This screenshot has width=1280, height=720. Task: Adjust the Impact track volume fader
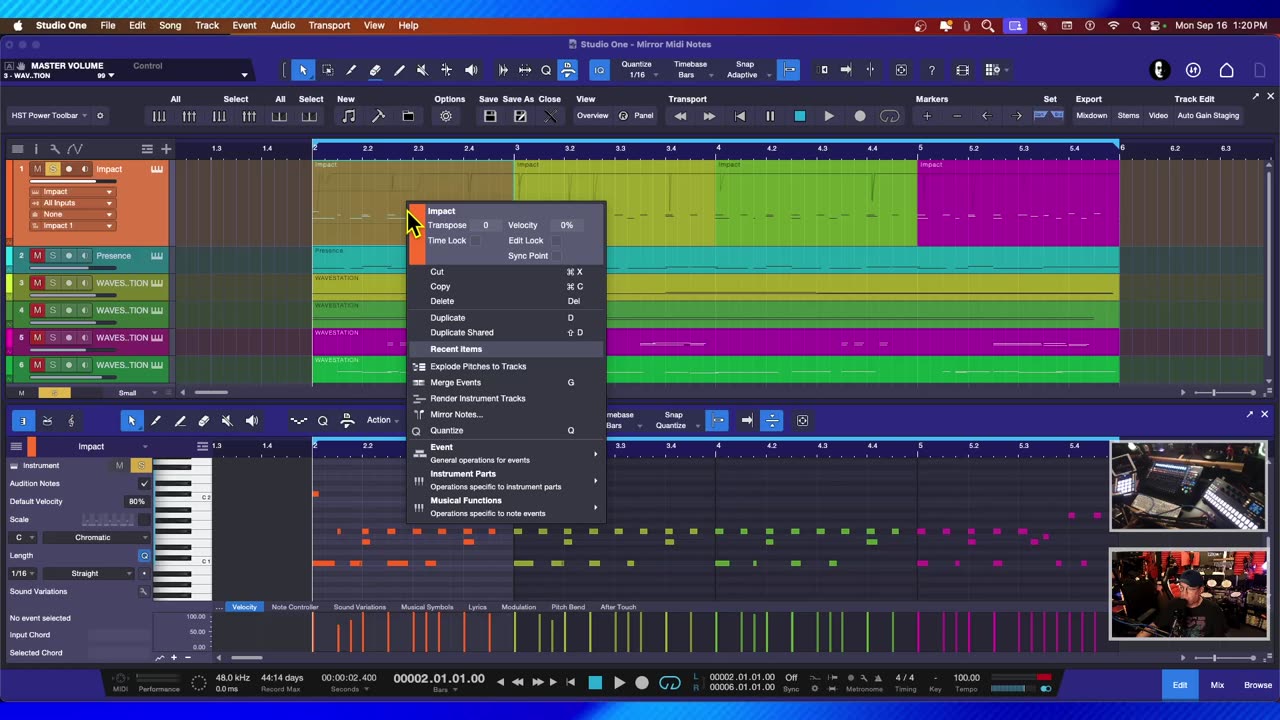coord(75,181)
